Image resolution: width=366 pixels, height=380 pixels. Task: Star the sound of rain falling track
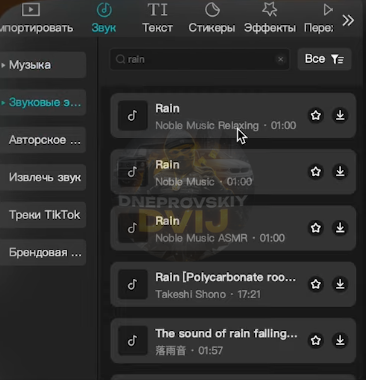pos(316,341)
